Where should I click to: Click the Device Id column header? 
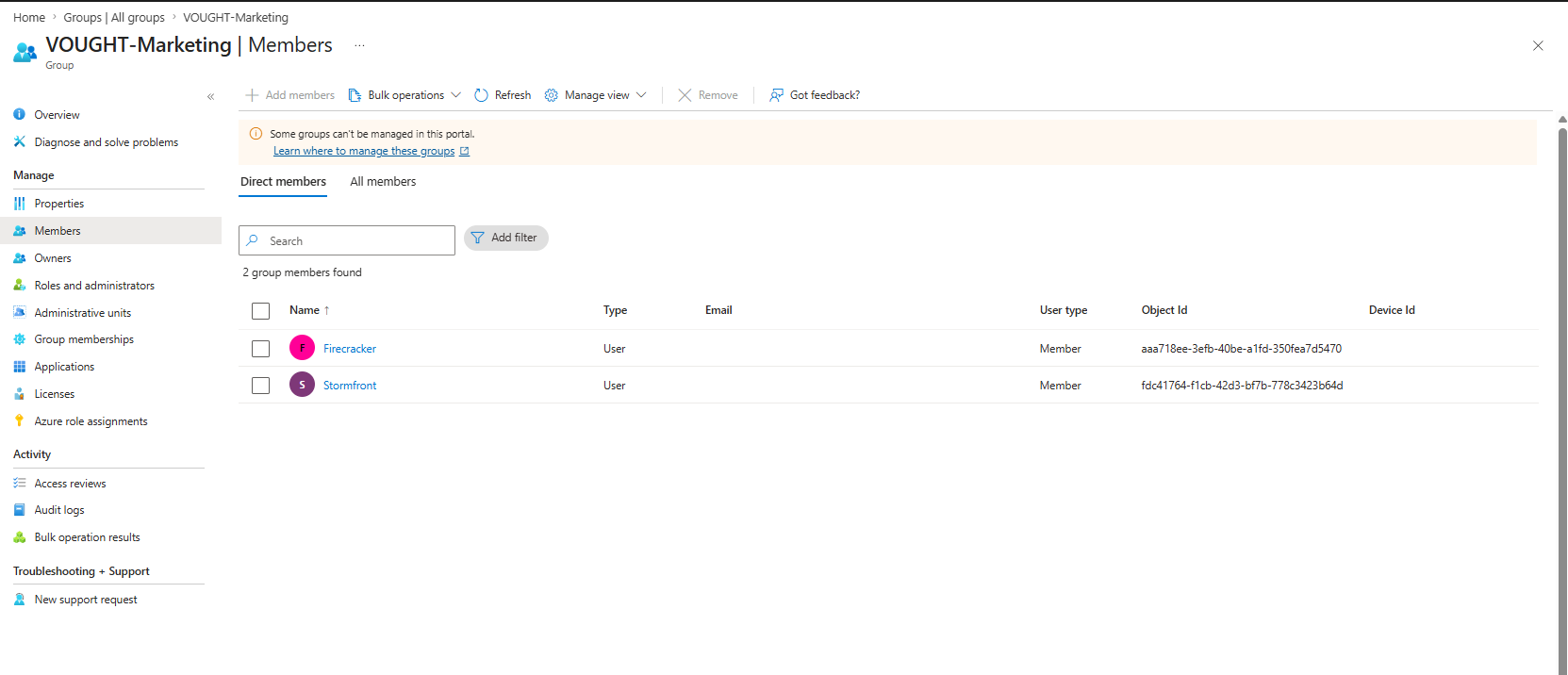pos(1392,310)
